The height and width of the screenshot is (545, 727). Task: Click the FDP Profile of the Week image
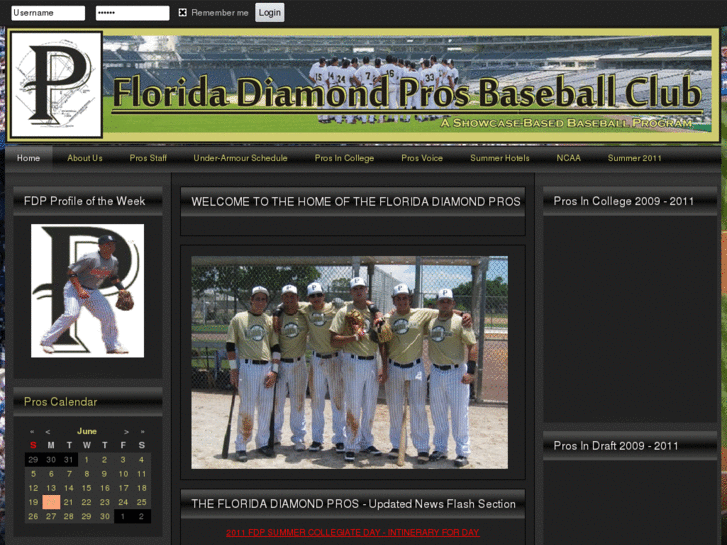87,291
